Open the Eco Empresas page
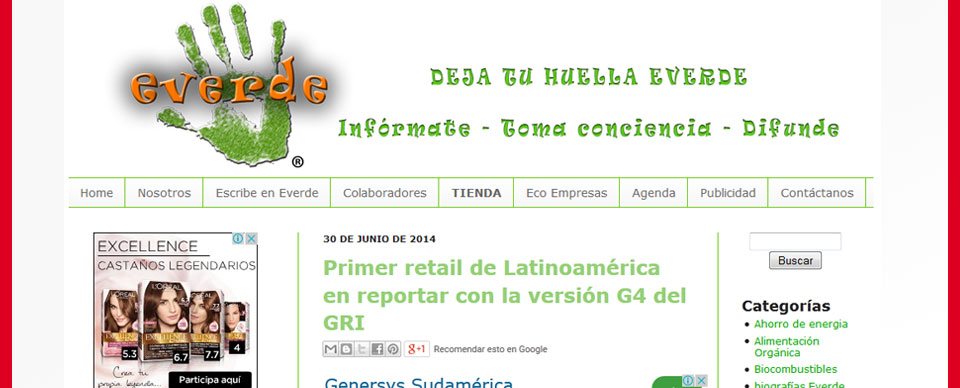 tap(566, 193)
